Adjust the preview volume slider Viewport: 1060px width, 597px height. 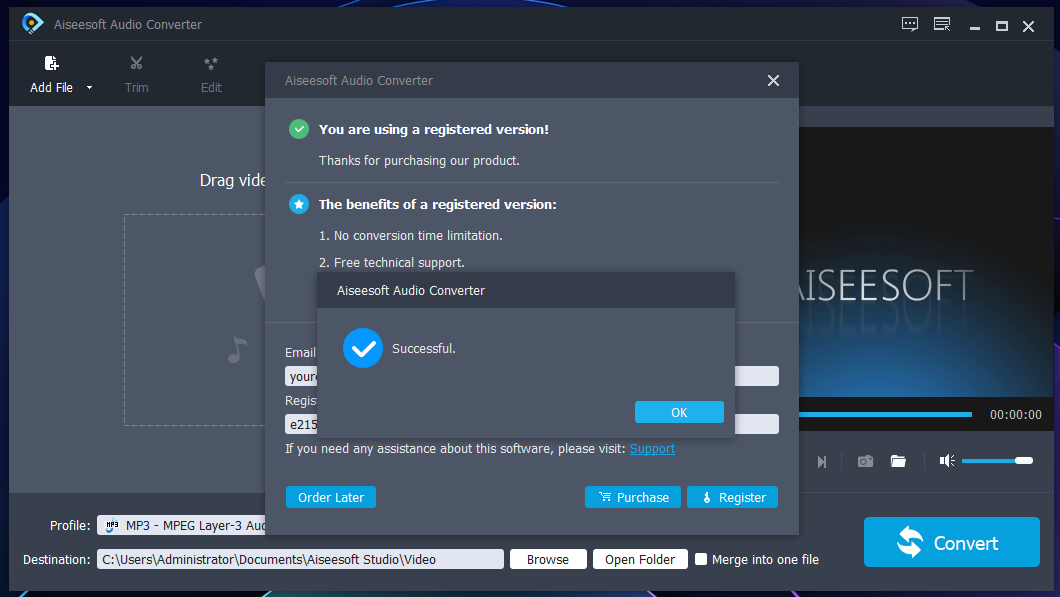click(997, 460)
